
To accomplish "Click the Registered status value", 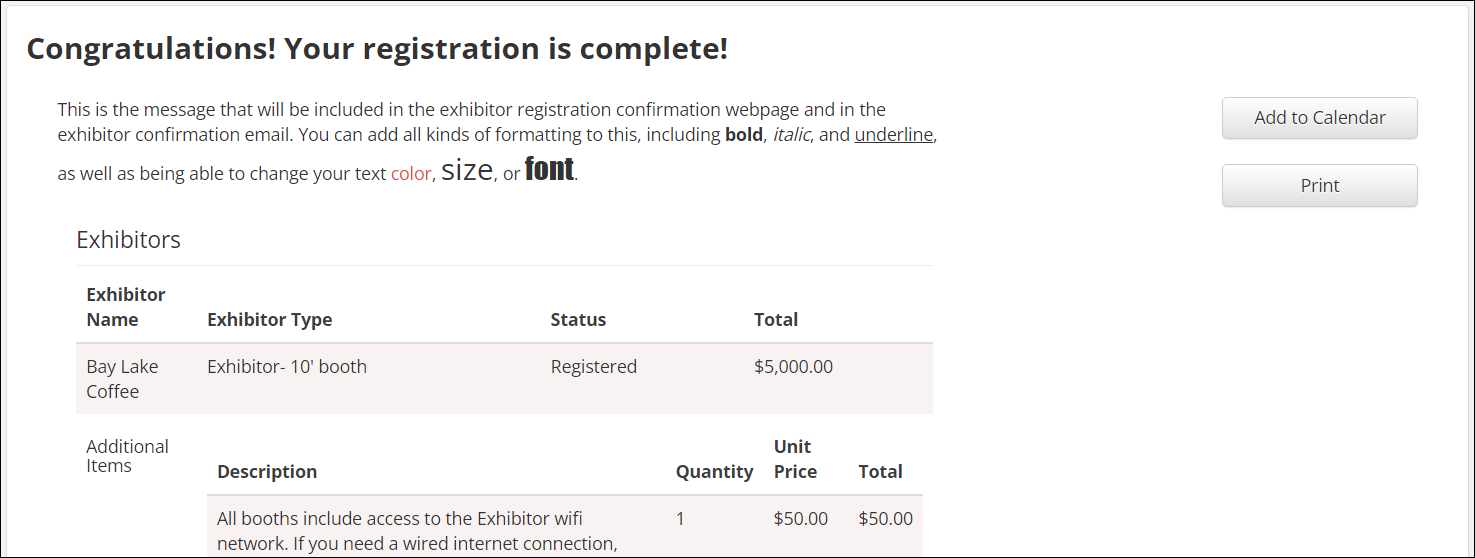I will click(x=593, y=367).
